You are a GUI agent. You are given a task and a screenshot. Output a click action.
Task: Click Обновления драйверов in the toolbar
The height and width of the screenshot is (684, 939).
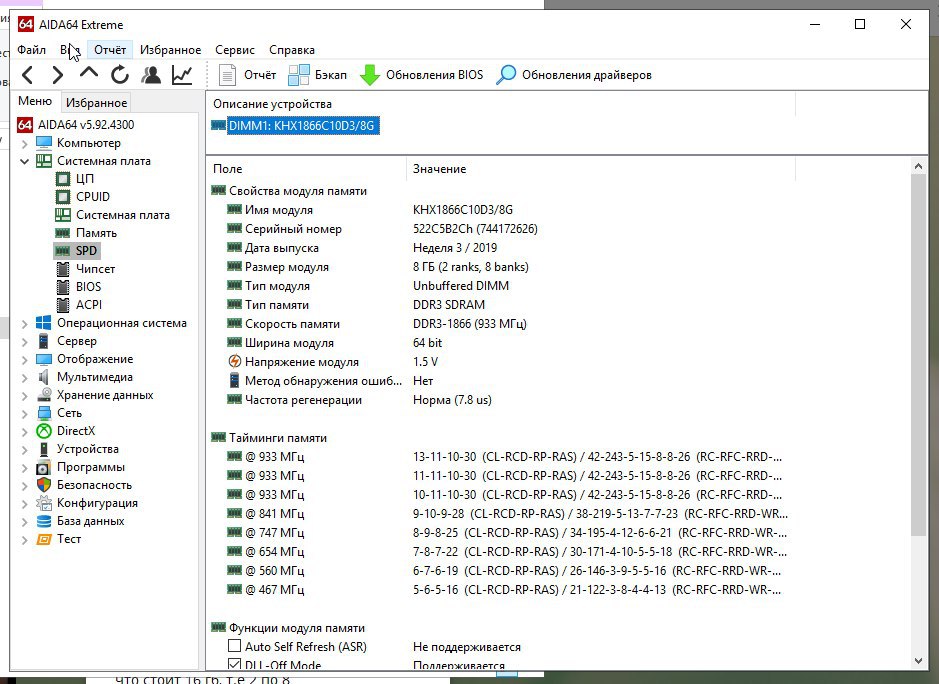click(x=574, y=75)
